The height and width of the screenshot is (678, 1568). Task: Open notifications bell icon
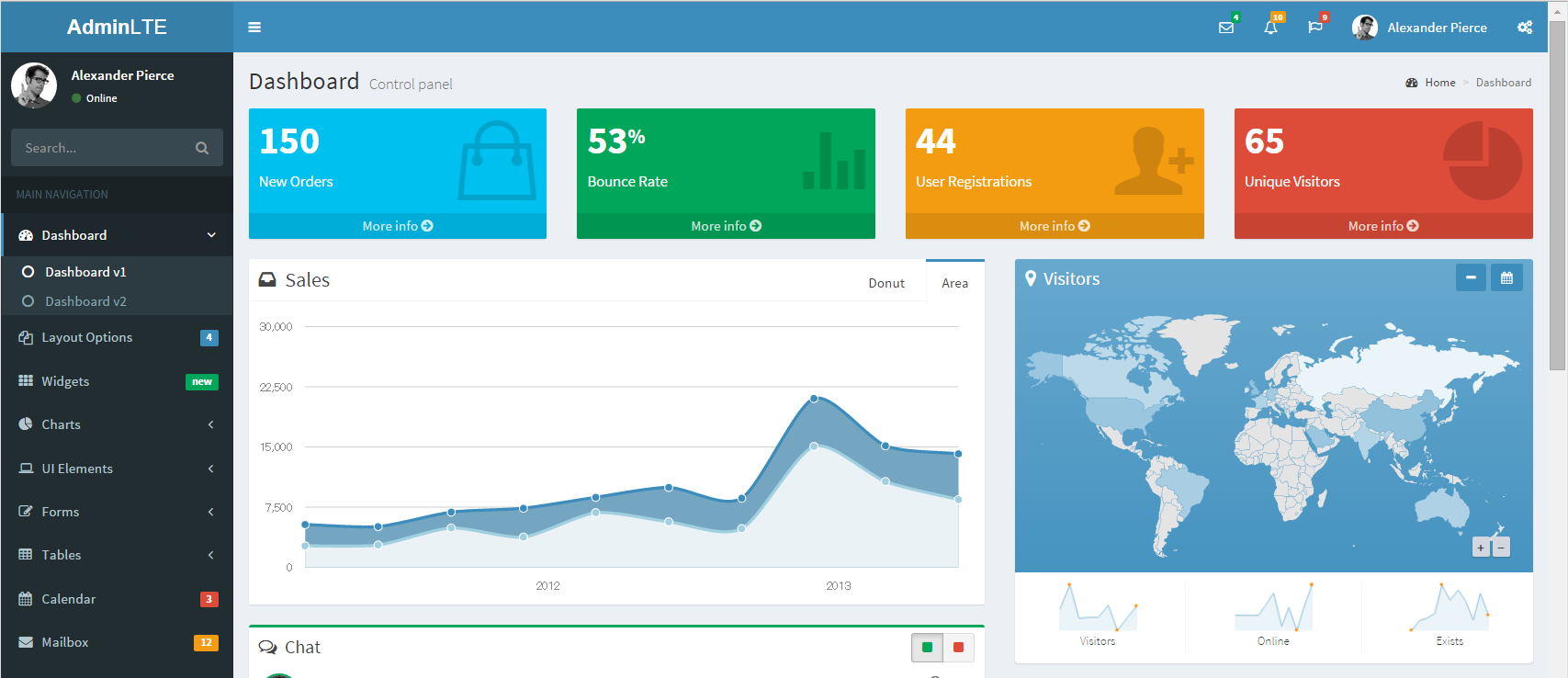coord(1270,28)
